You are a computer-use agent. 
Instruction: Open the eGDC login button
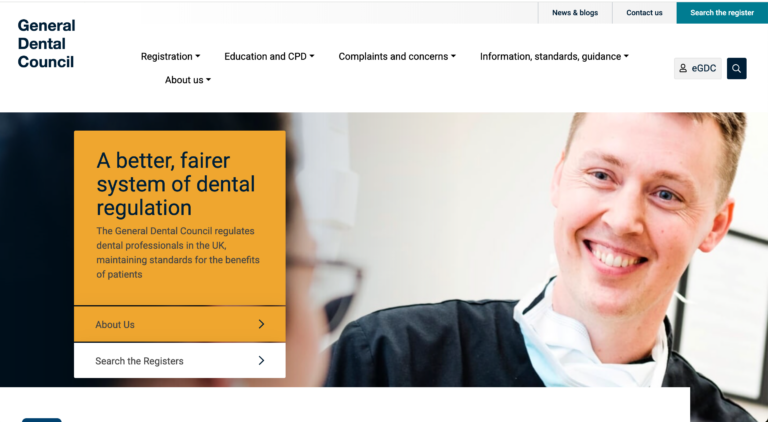(697, 69)
